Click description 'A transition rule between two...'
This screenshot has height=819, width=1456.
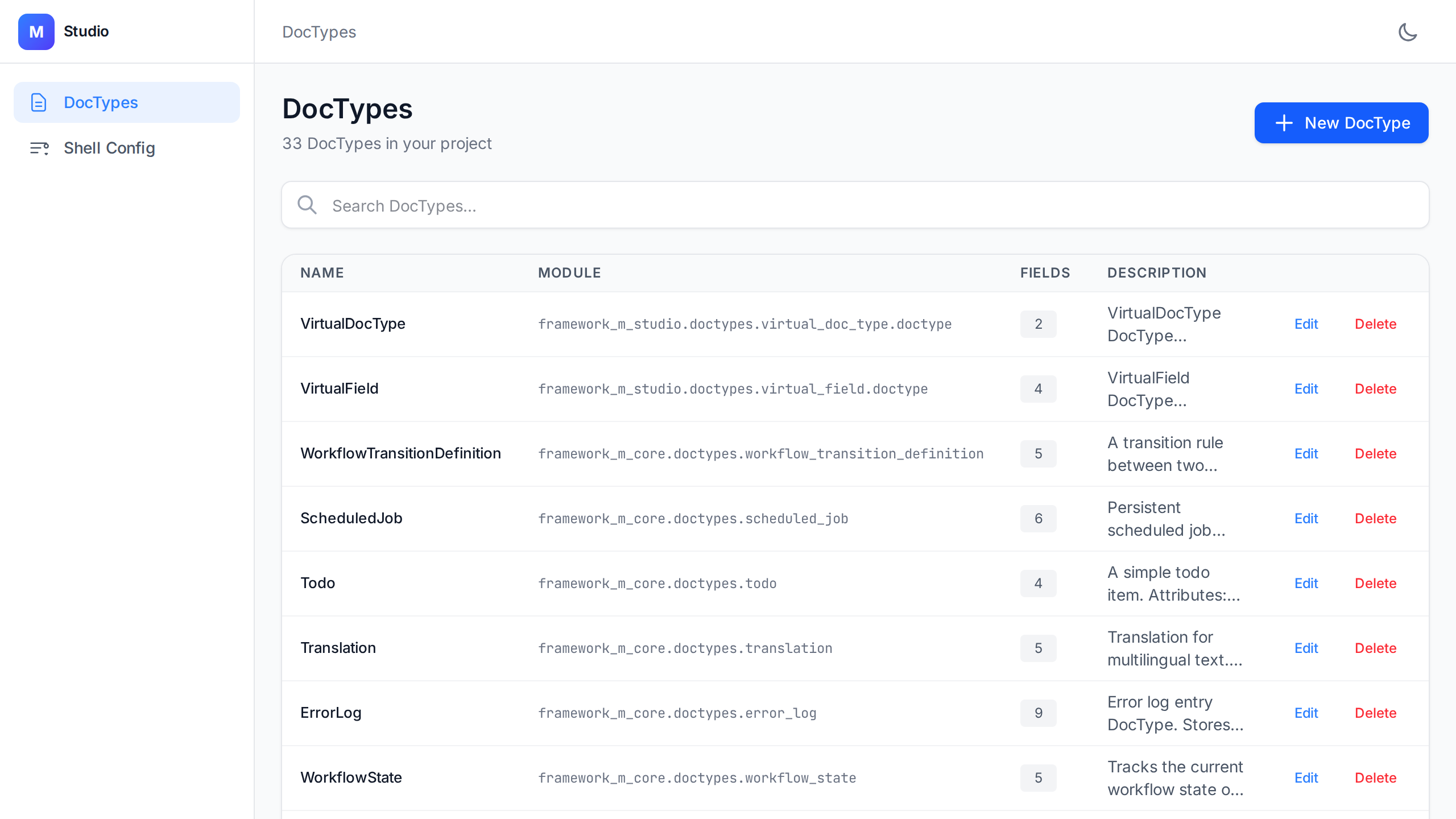[1165, 454]
